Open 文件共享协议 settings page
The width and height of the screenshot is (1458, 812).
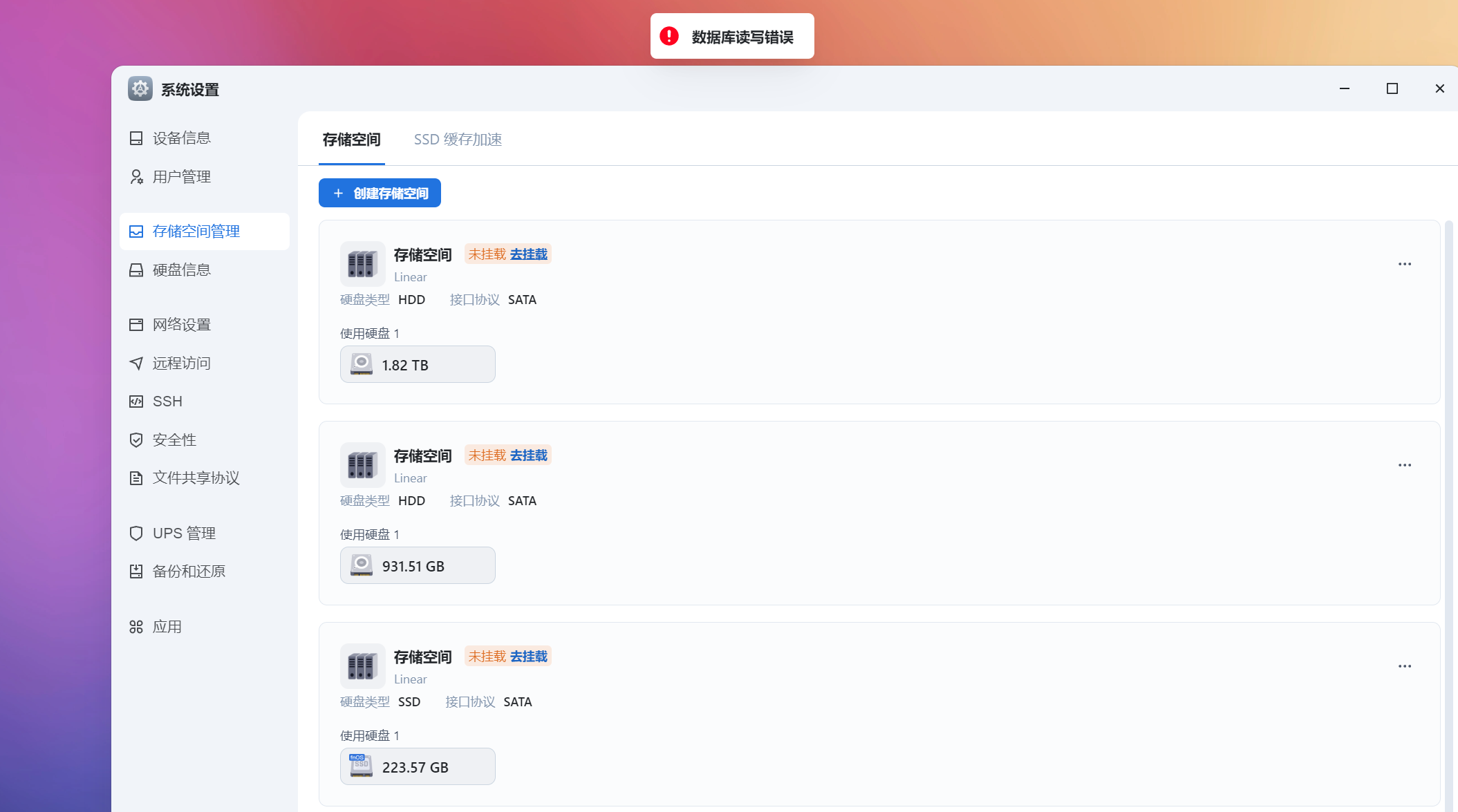point(204,478)
